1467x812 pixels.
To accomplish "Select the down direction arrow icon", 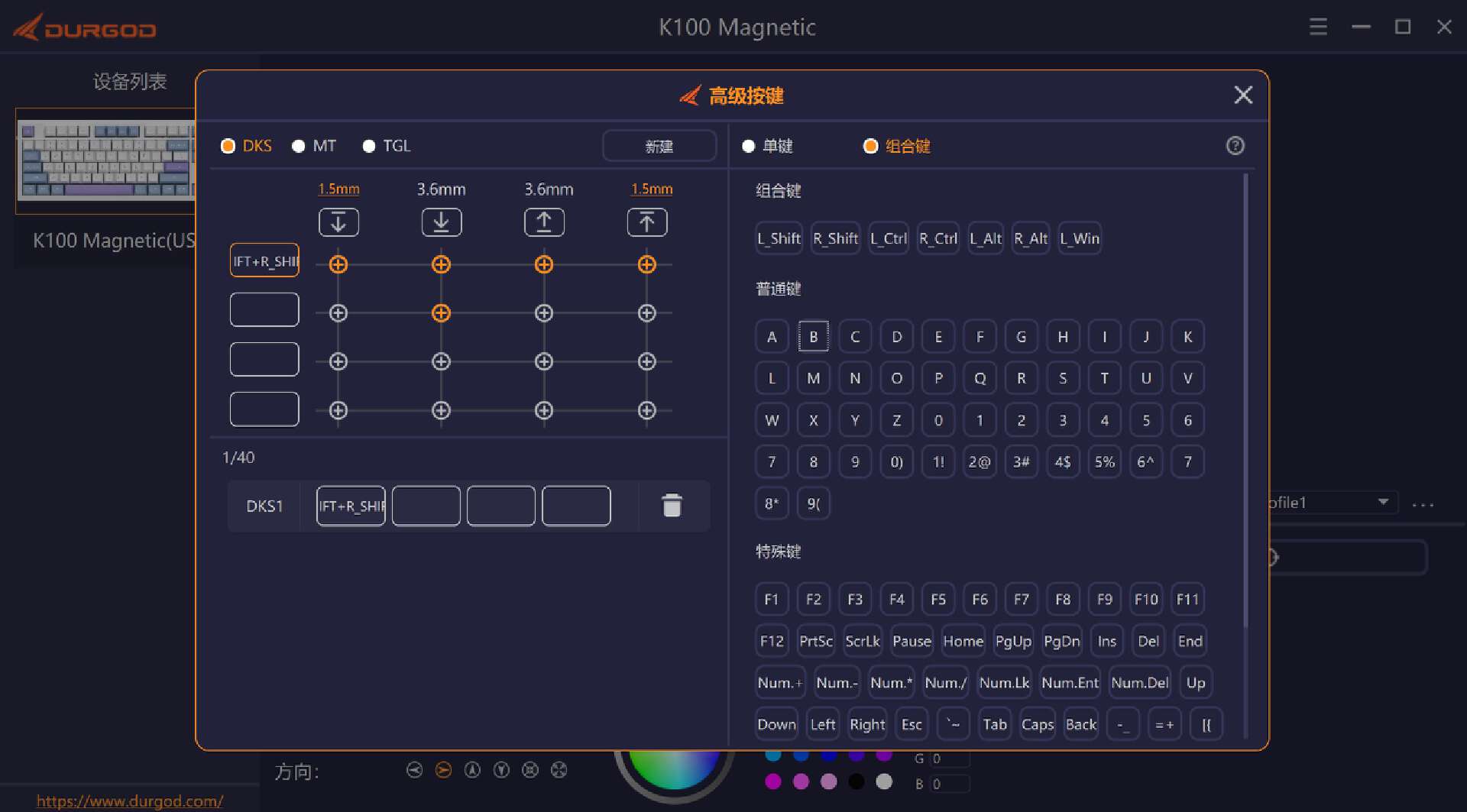I will (x=501, y=770).
